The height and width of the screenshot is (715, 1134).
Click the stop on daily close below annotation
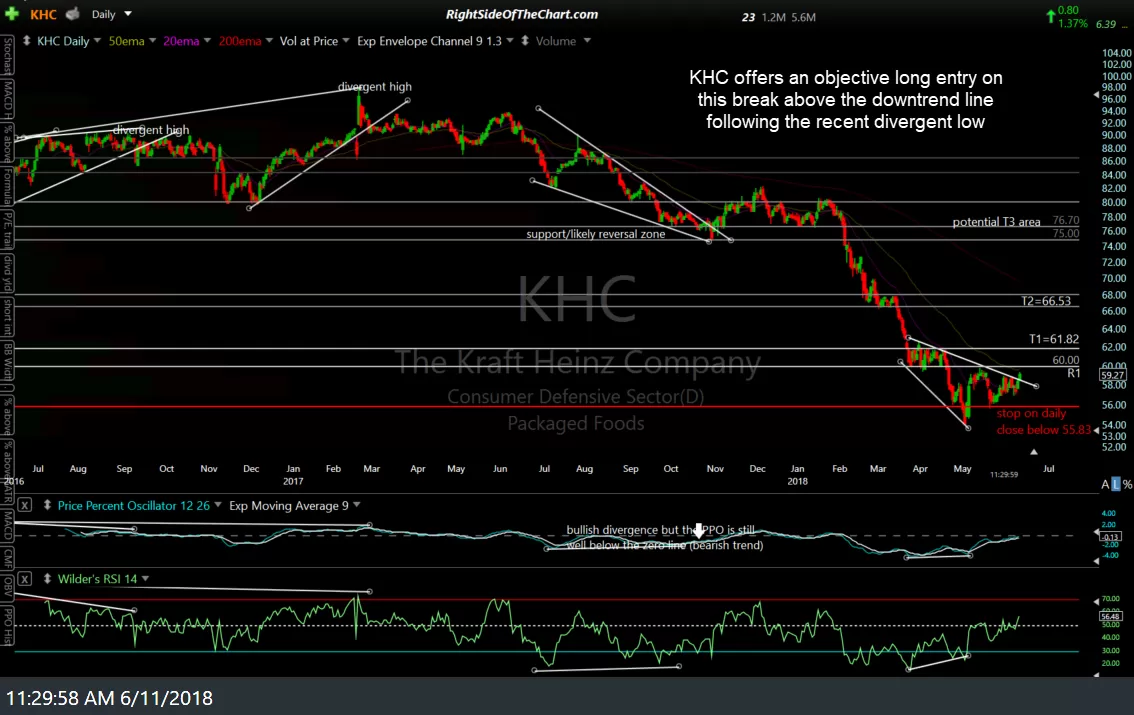(1044, 421)
